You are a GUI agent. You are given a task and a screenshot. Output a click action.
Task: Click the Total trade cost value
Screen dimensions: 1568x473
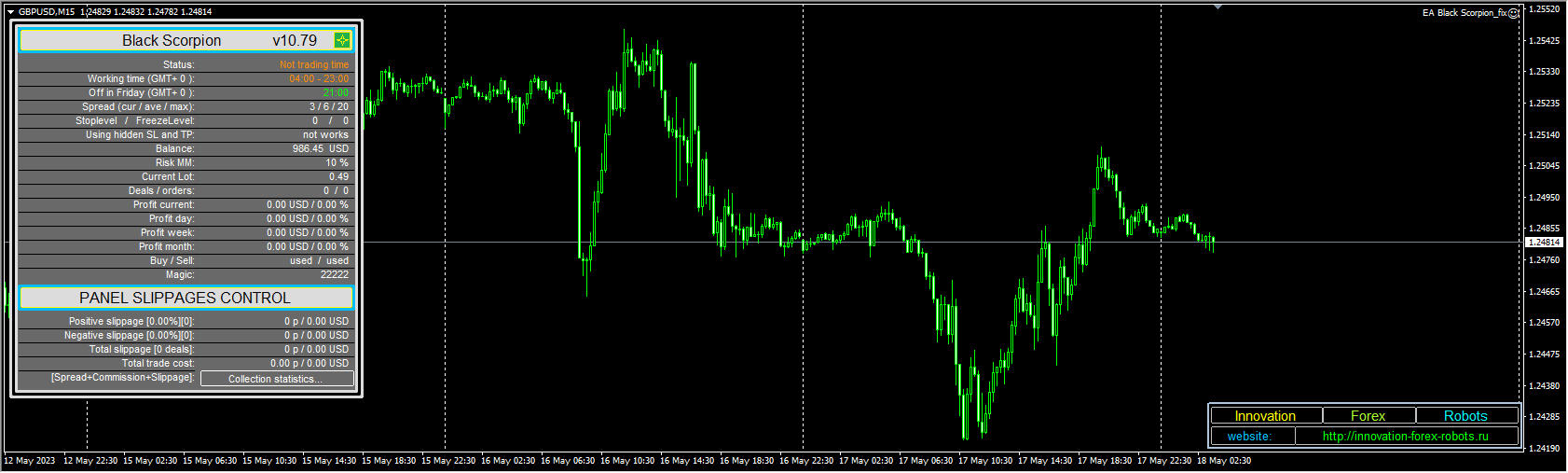point(309,363)
